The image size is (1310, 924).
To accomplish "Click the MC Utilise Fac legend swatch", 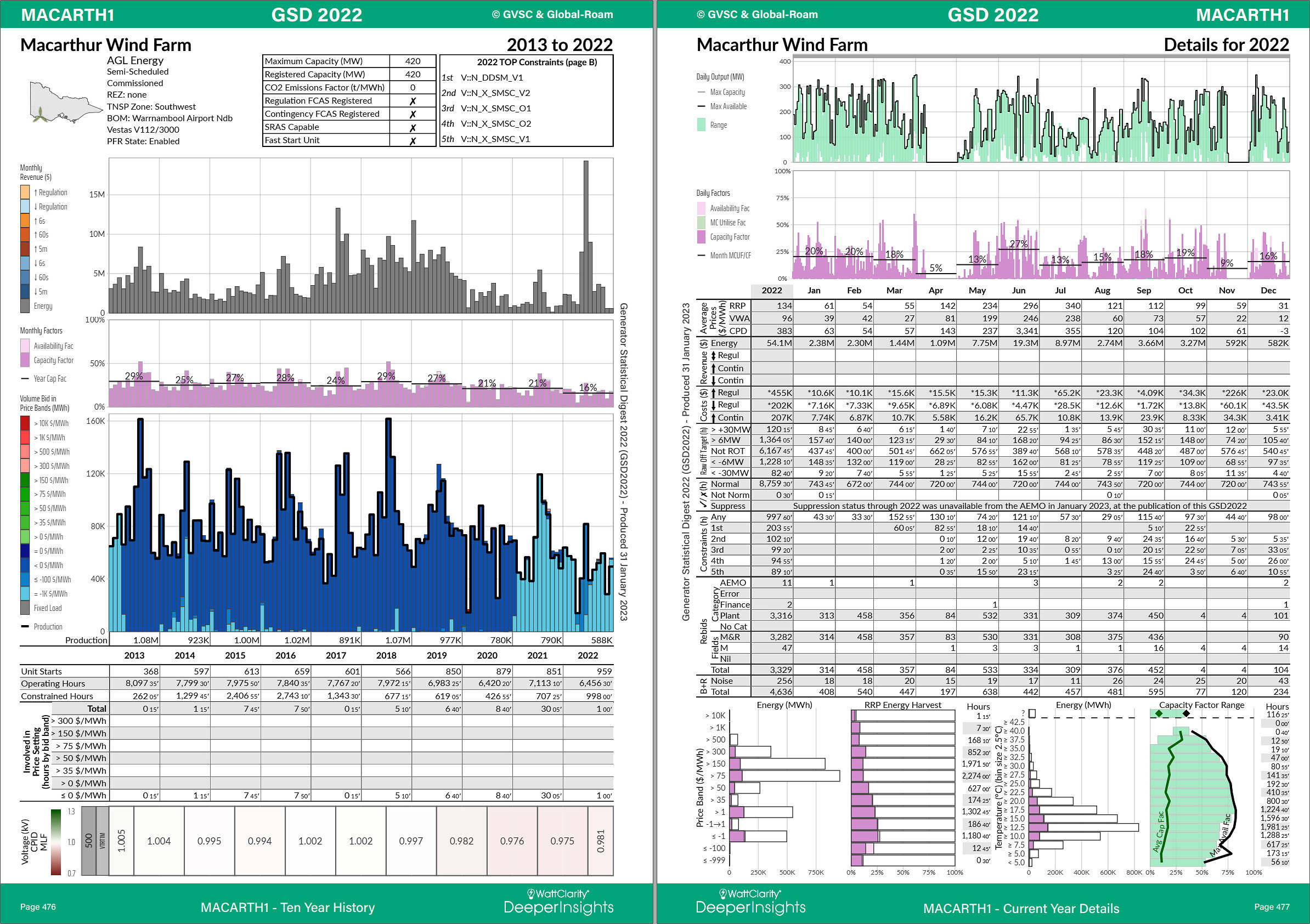I will tap(701, 223).
